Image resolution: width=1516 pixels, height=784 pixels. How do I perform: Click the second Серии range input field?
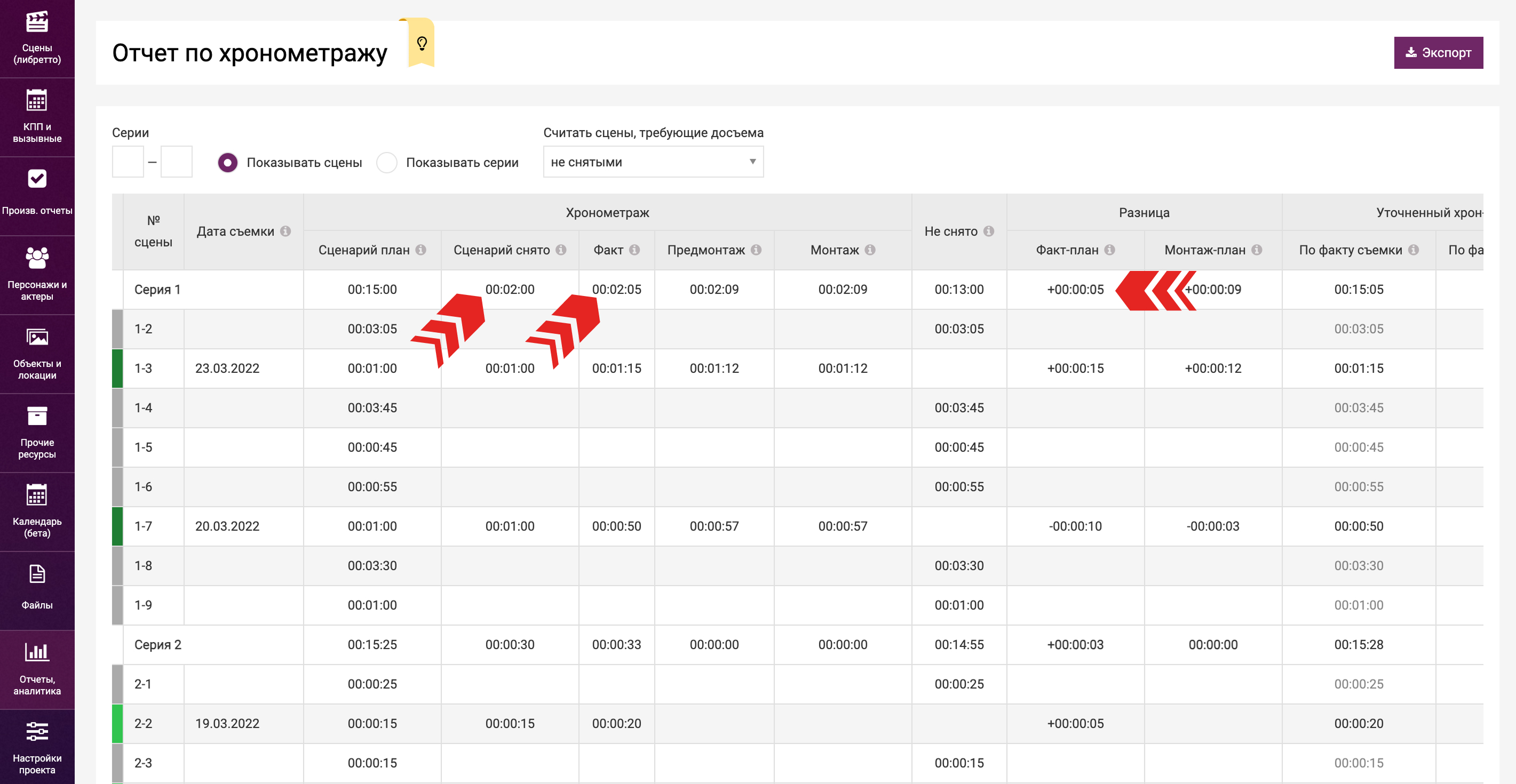[x=177, y=162]
